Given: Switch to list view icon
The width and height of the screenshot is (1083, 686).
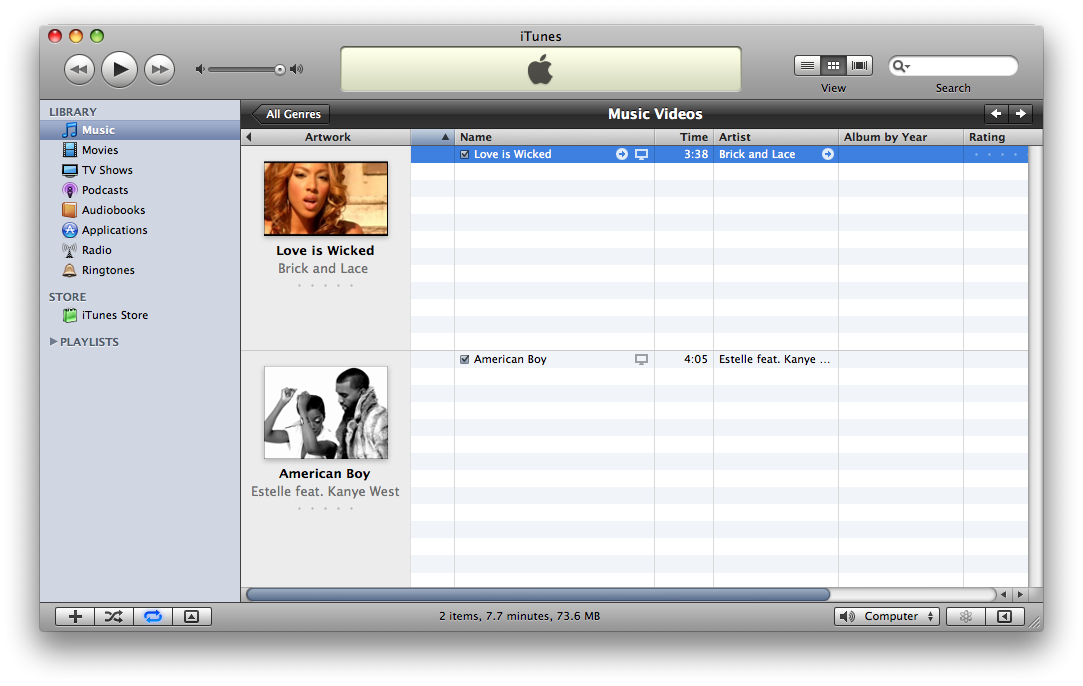Looking at the screenshot, I should 807,66.
